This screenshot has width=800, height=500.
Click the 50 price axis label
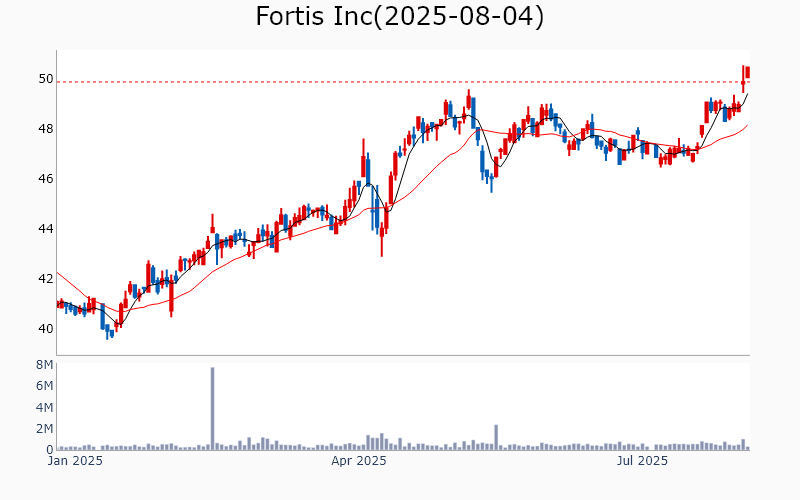coord(46,79)
